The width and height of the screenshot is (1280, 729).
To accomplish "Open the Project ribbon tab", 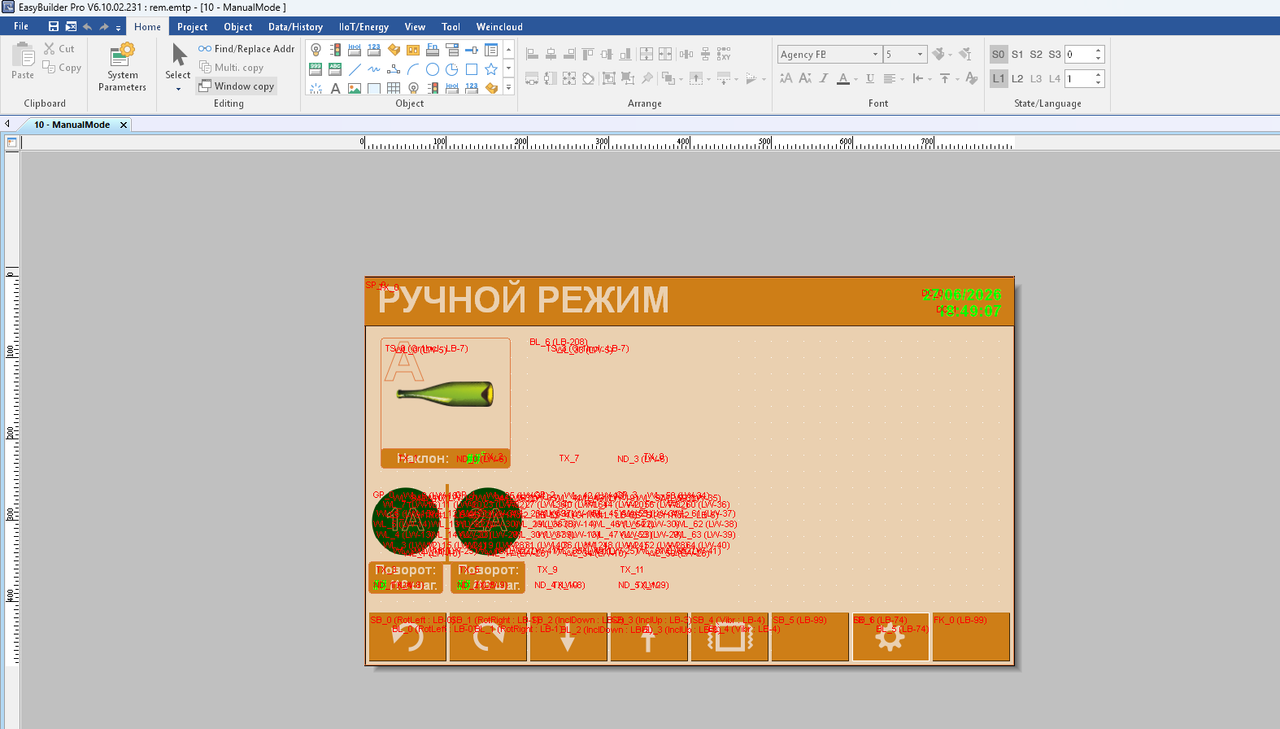I will click(x=192, y=27).
